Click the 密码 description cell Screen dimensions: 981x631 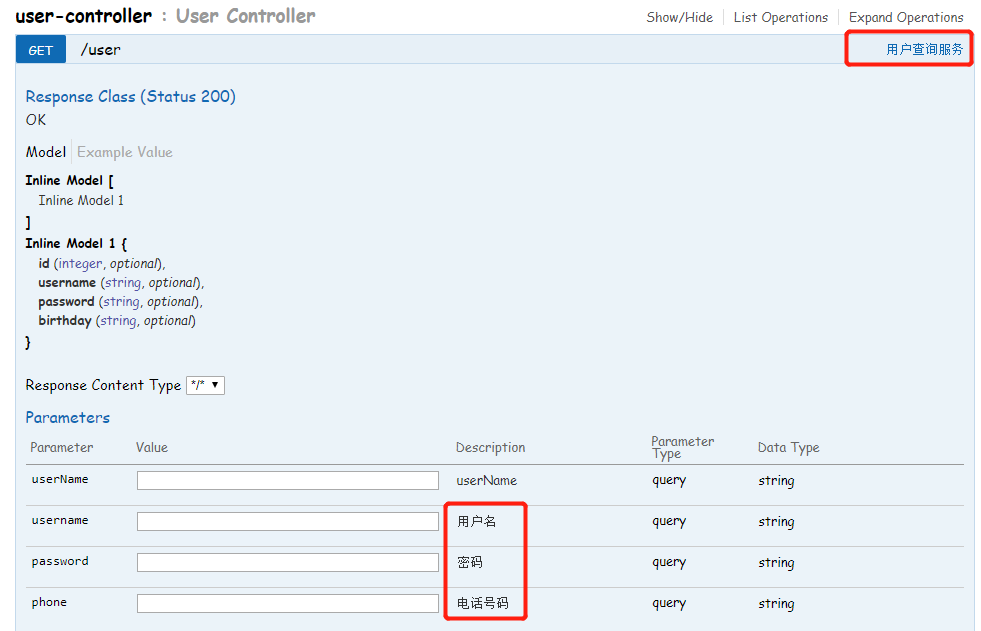470,562
